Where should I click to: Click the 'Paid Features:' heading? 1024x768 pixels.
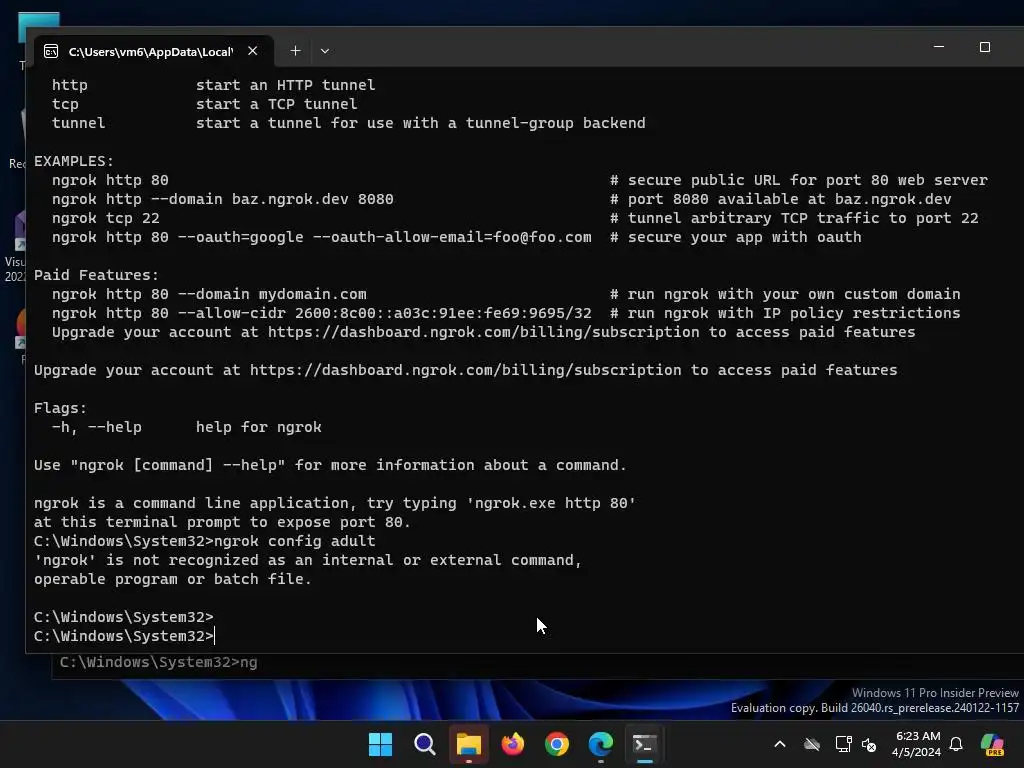tap(96, 275)
